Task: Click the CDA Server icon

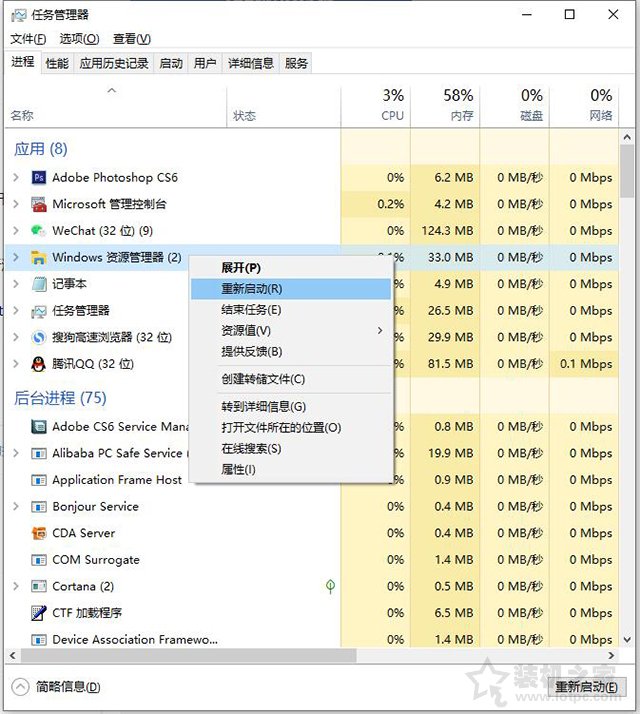Action: (39, 533)
